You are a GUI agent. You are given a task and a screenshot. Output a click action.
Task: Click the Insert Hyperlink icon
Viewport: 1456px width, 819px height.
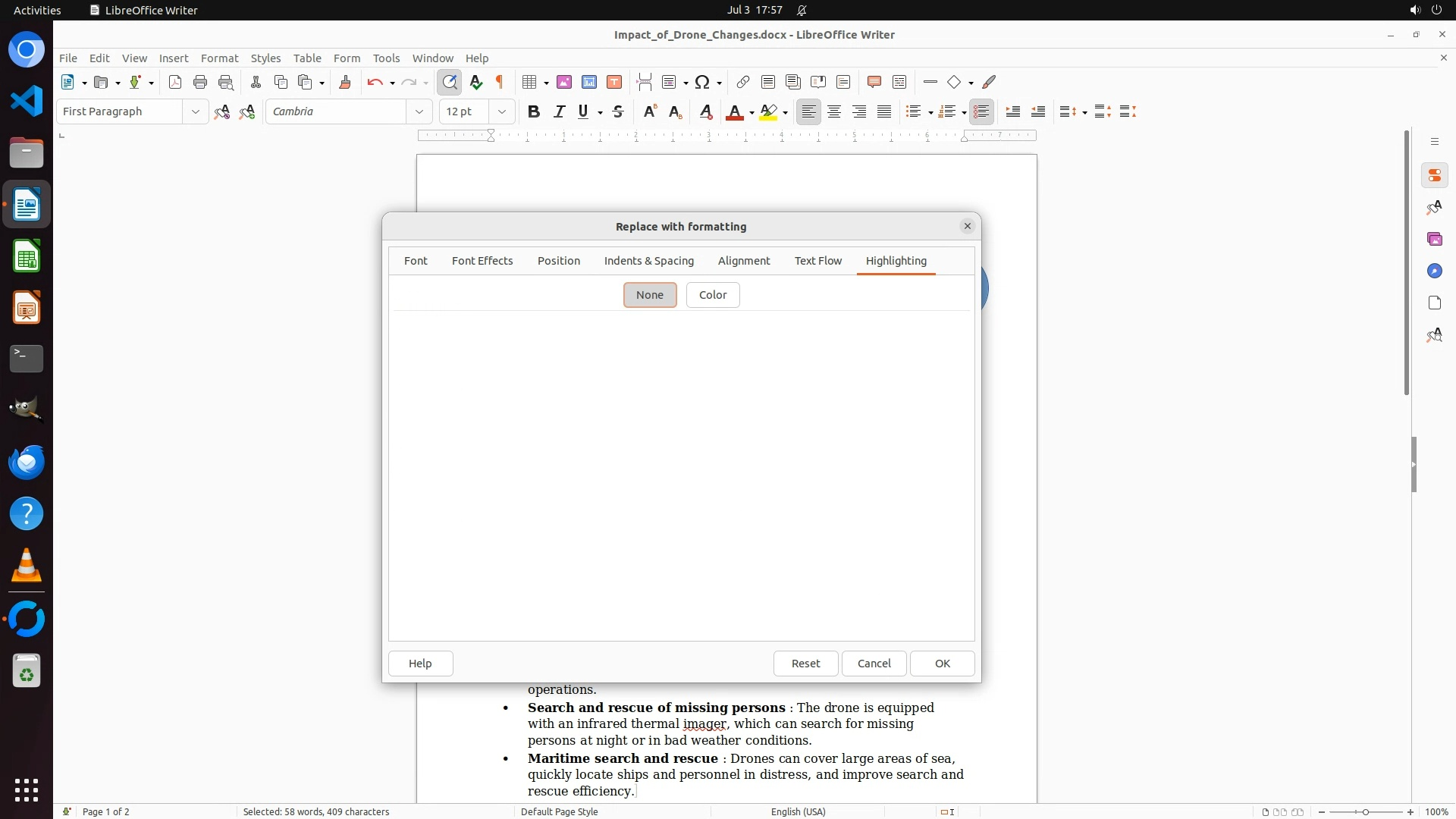tap(743, 82)
